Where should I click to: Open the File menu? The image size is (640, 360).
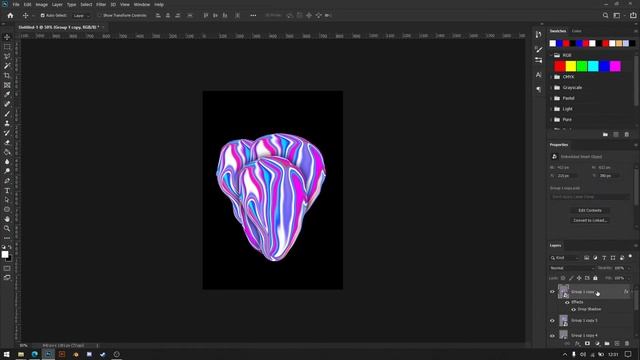point(16,4)
